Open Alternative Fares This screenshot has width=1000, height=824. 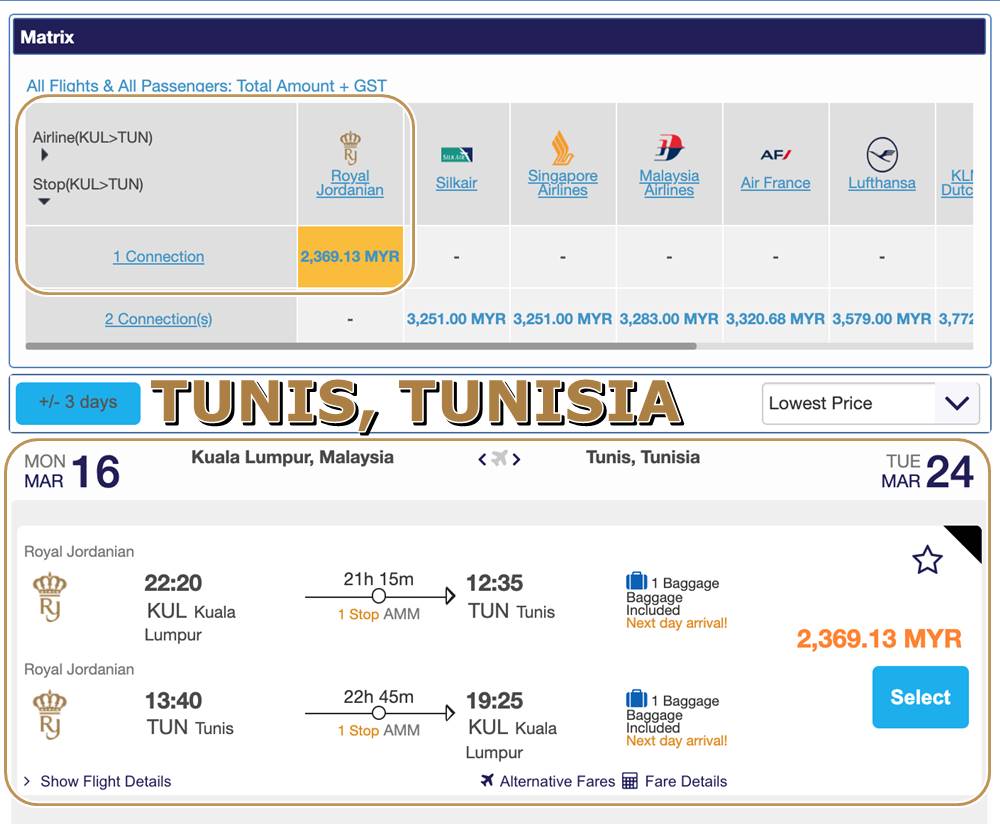coord(557,781)
